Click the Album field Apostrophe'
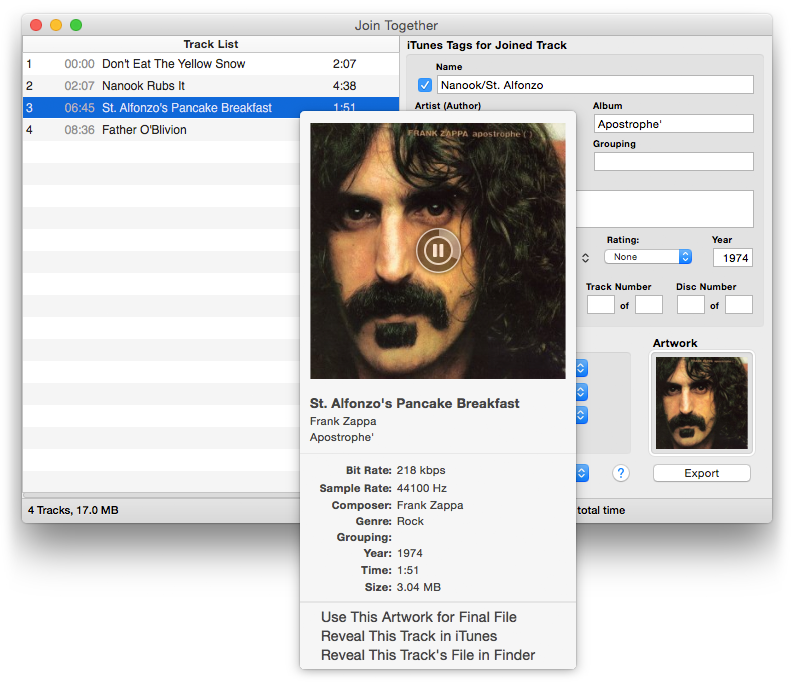The image size is (793, 692). tap(674, 124)
